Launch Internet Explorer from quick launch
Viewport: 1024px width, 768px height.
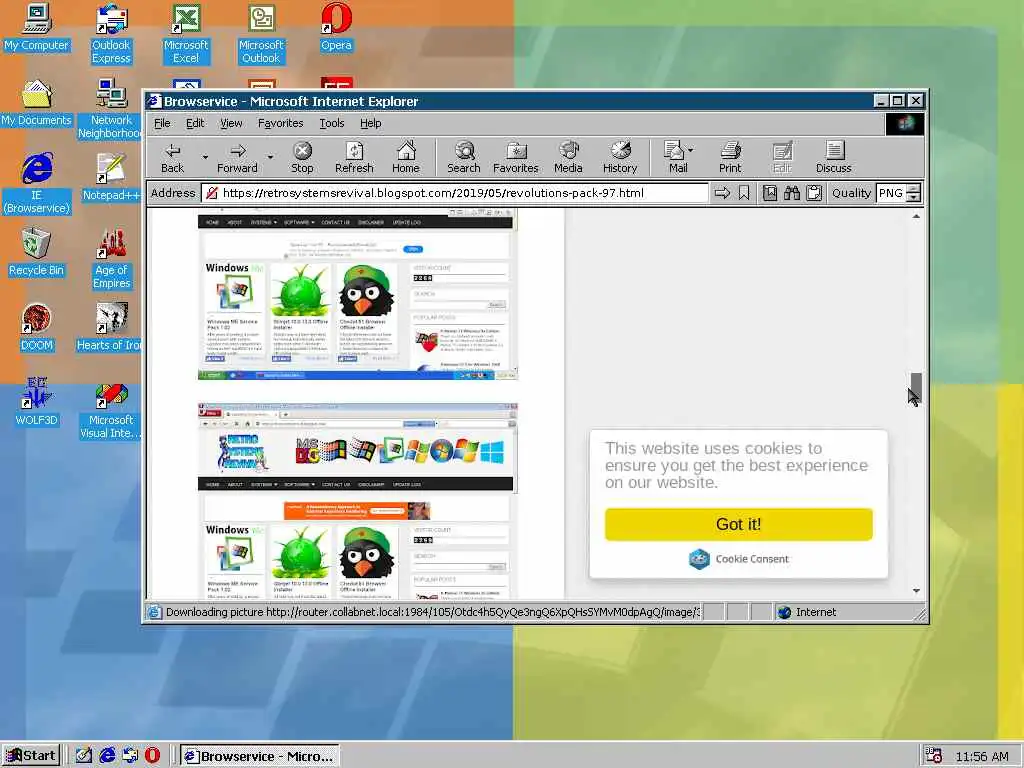coord(107,756)
